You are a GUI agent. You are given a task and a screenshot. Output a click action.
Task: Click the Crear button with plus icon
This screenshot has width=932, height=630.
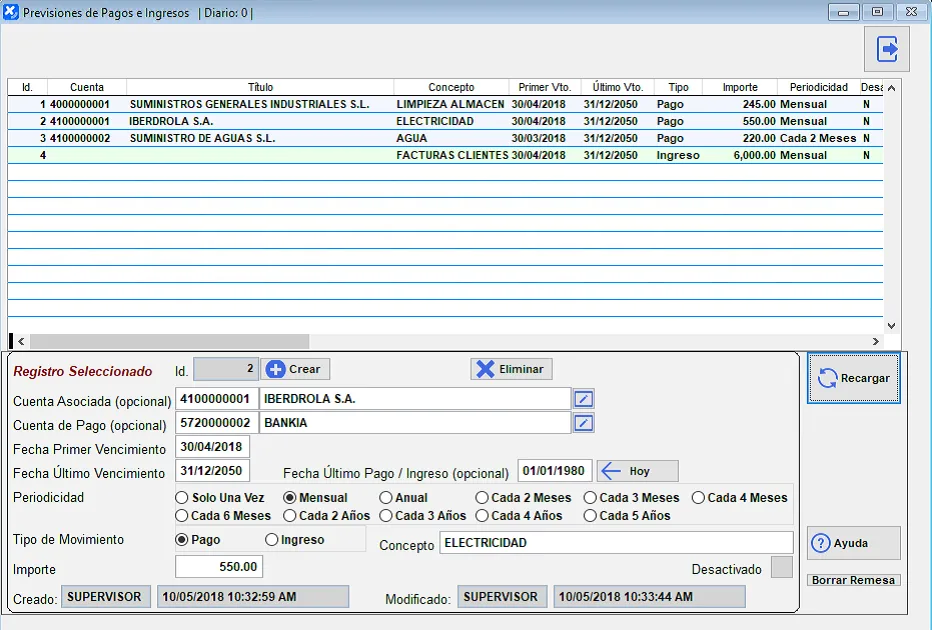coord(295,369)
